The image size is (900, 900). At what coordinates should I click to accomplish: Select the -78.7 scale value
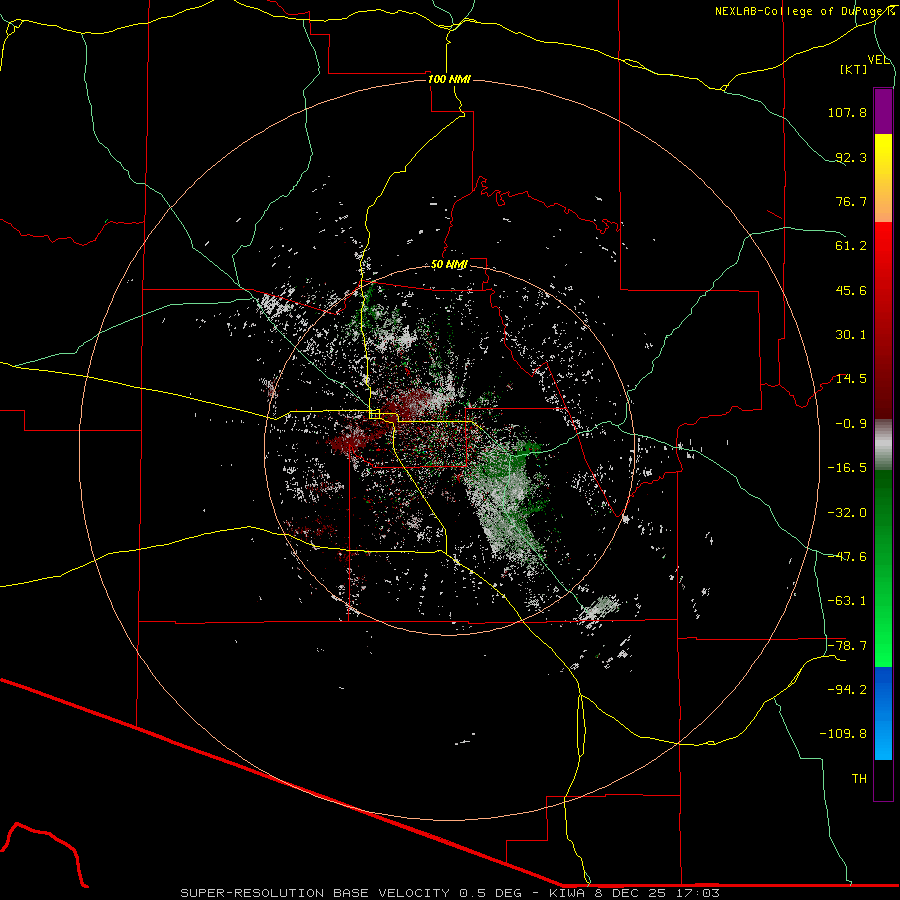pos(847,646)
